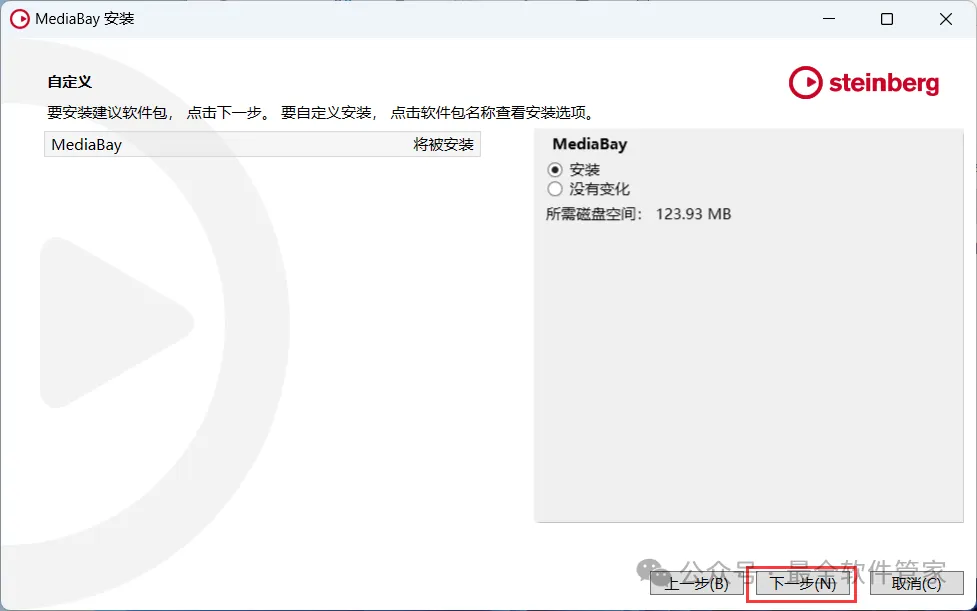Click the MediaBay installer title icon
Image resolution: width=977 pixels, height=611 pixels.
[20, 19]
